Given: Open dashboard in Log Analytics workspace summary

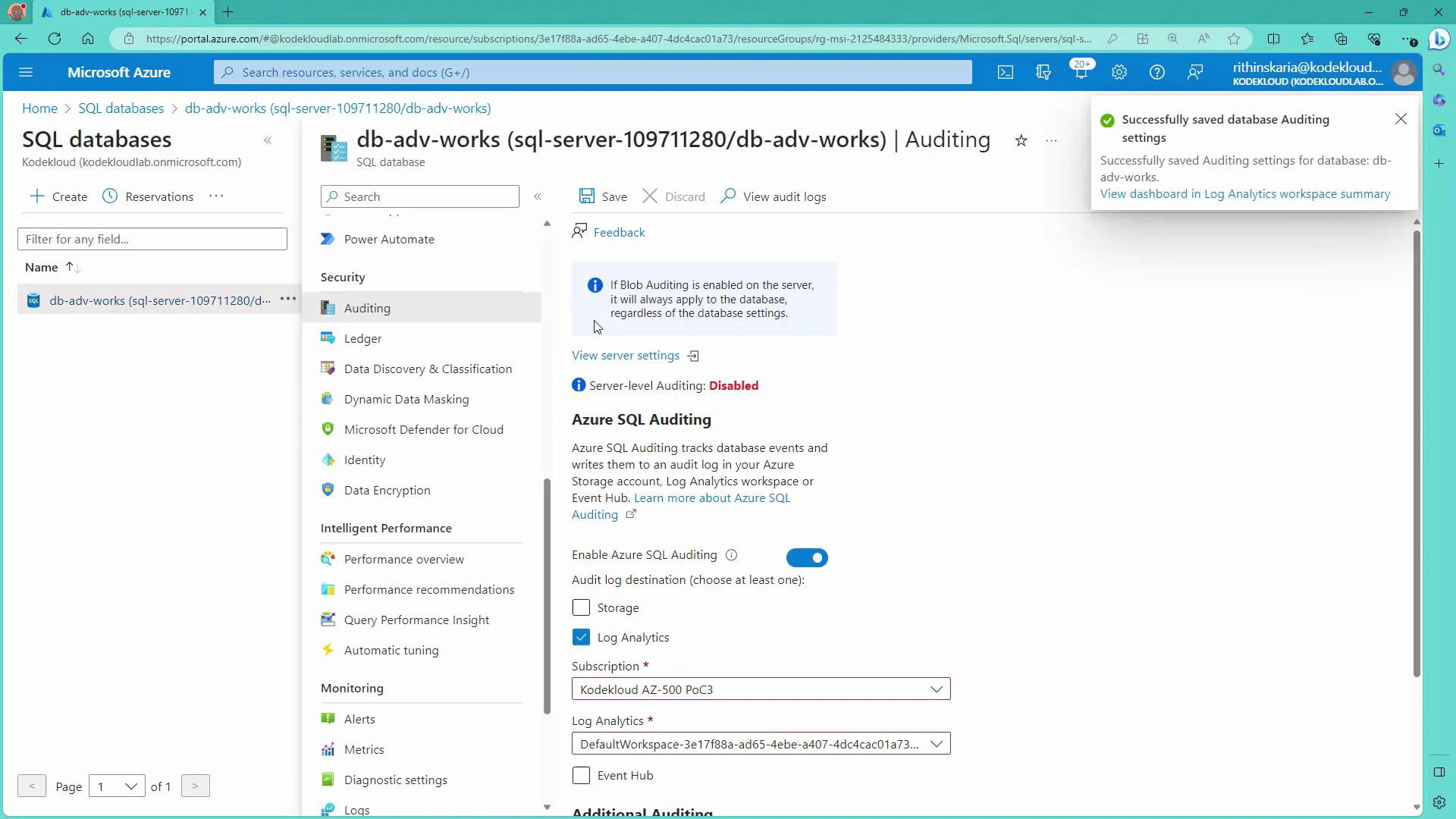Looking at the screenshot, I should tap(1244, 193).
